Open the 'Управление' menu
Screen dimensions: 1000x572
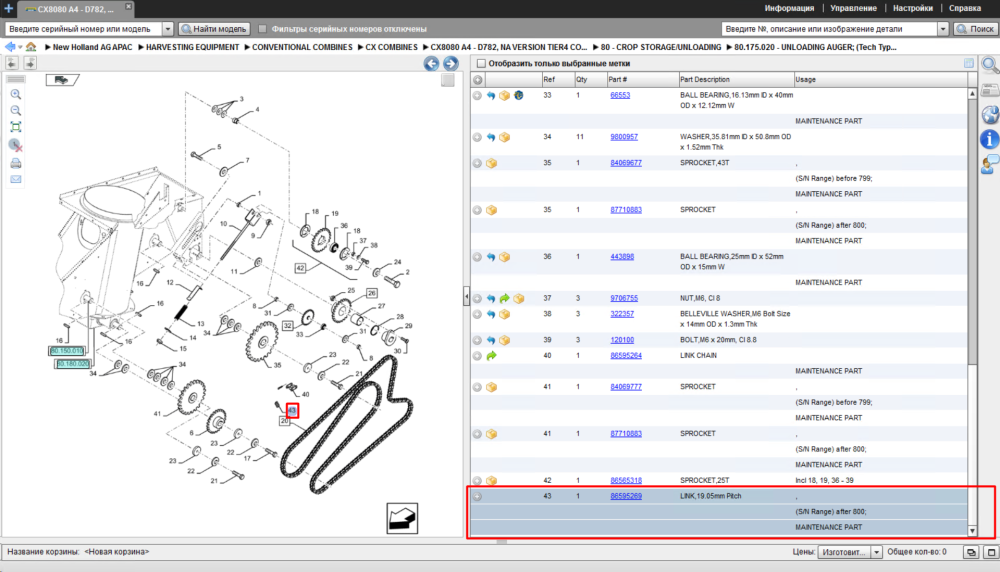[x=853, y=8]
